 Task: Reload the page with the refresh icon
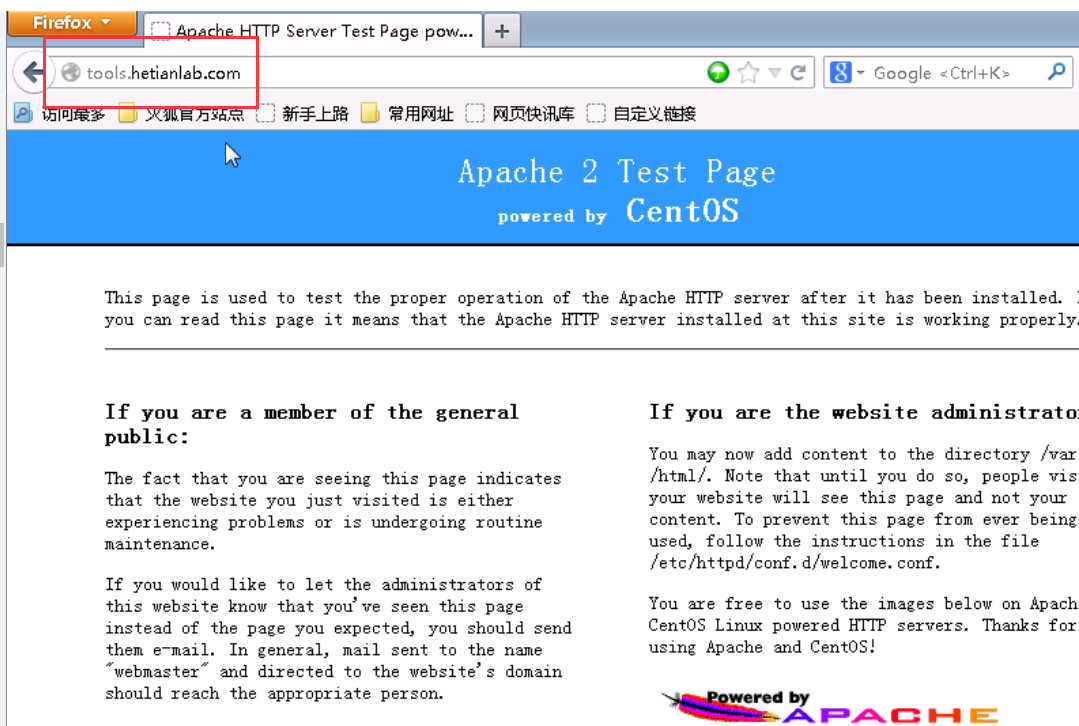pyautogui.click(x=798, y=72)
